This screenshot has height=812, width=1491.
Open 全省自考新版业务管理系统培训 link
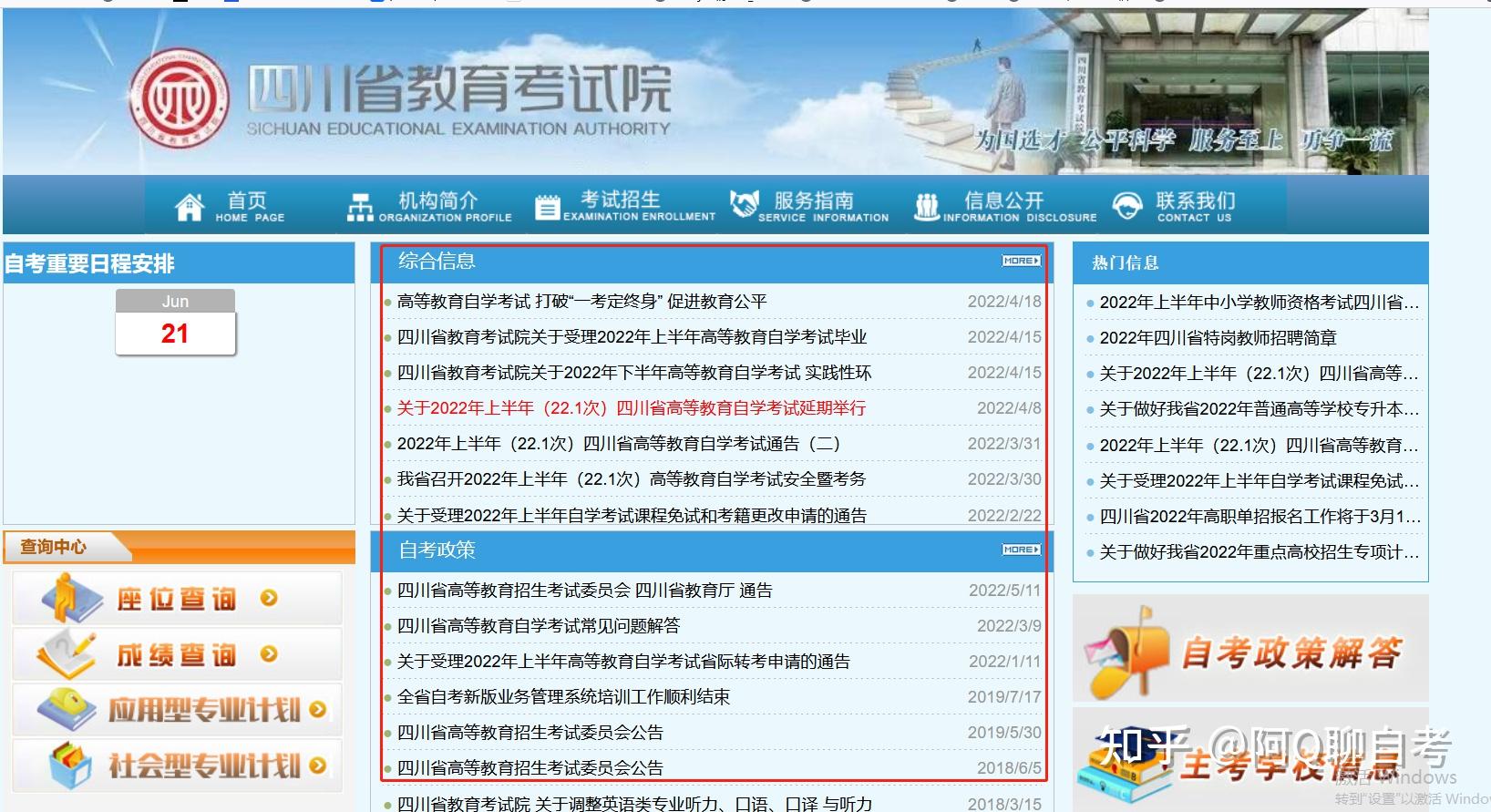pyautogui.click(x=563, y=697)
